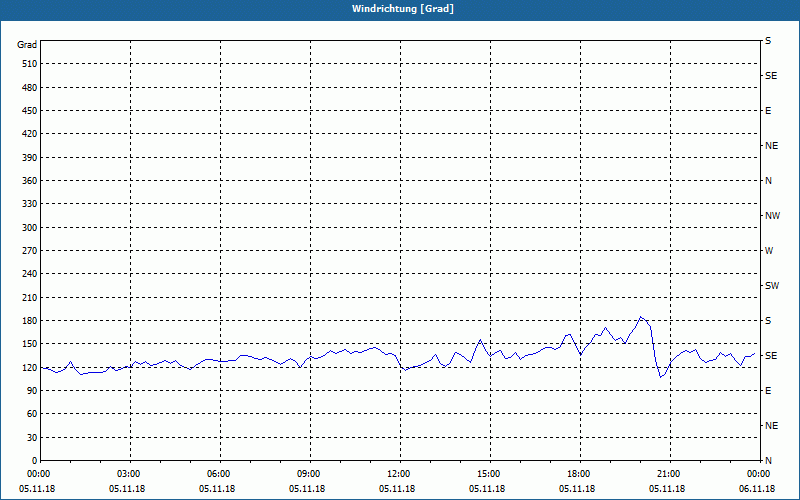Select the 15:00 time axis label
The image size is (800, 500).
pos(490,474)
